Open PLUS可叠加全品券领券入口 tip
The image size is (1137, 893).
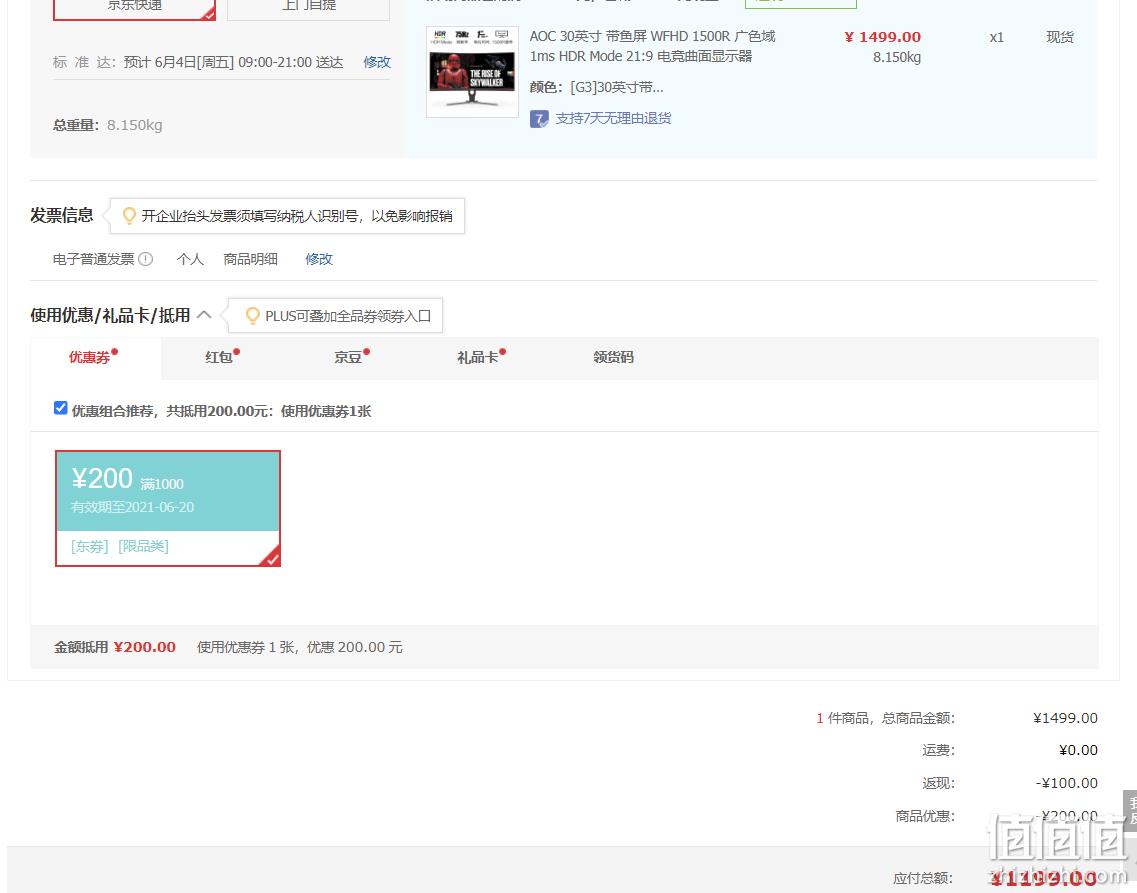click(x=348, y=316)
